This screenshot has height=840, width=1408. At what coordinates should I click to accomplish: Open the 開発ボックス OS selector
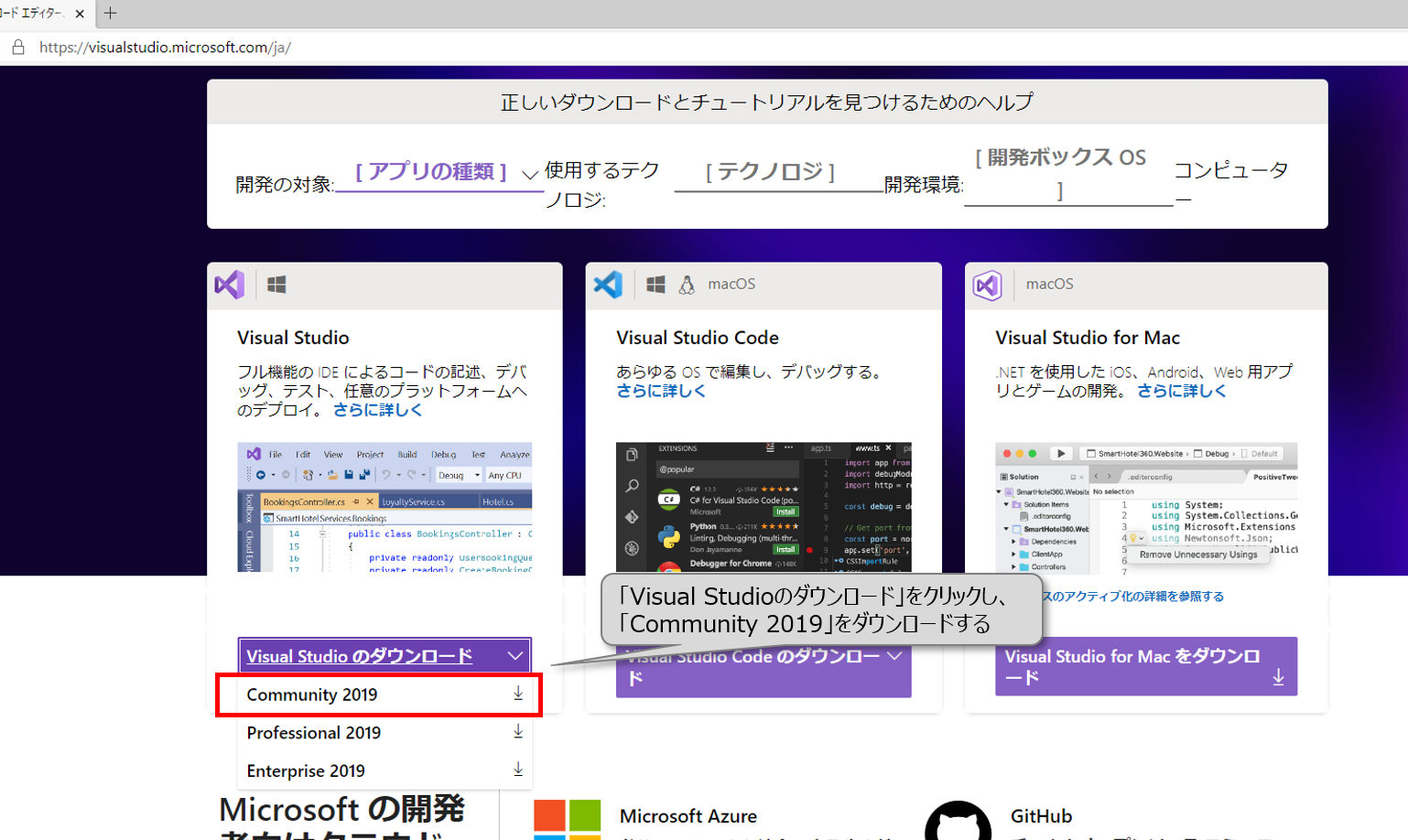(x=1068, y=174)
